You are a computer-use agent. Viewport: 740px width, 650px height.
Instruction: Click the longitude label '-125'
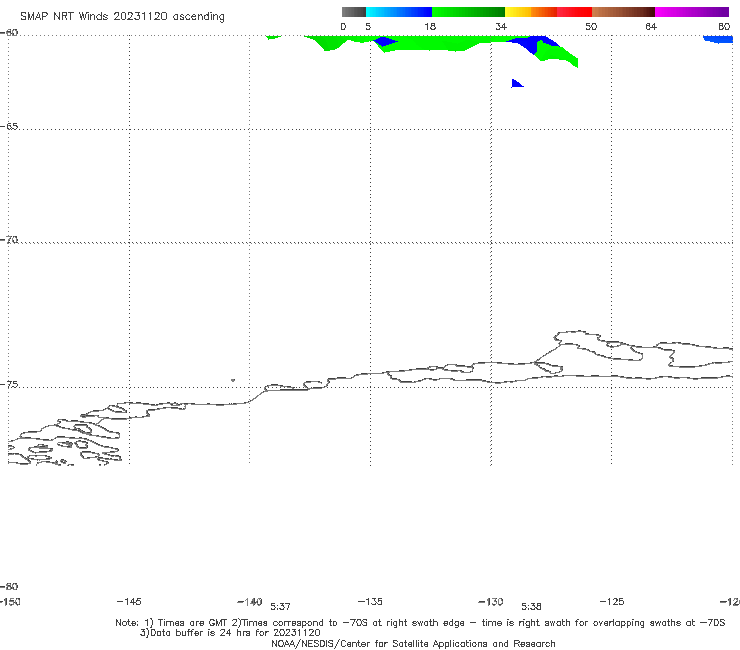pos(612,601)
